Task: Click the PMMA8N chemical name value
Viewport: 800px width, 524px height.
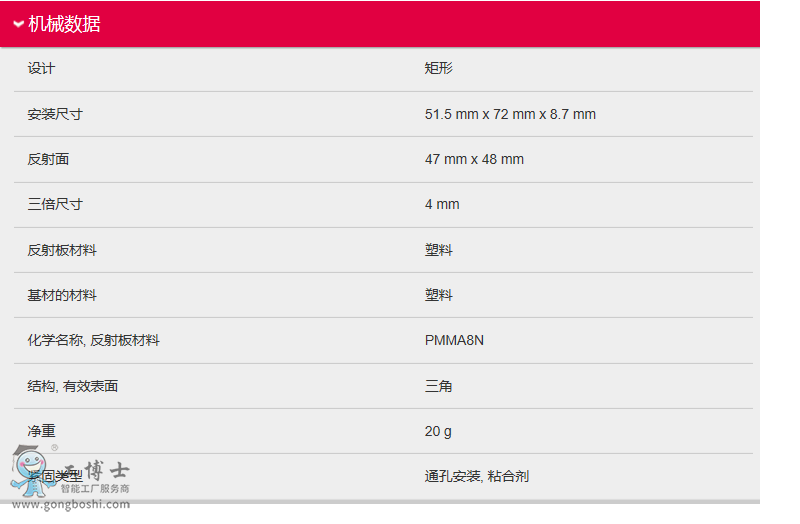Action: pos(454,340)
